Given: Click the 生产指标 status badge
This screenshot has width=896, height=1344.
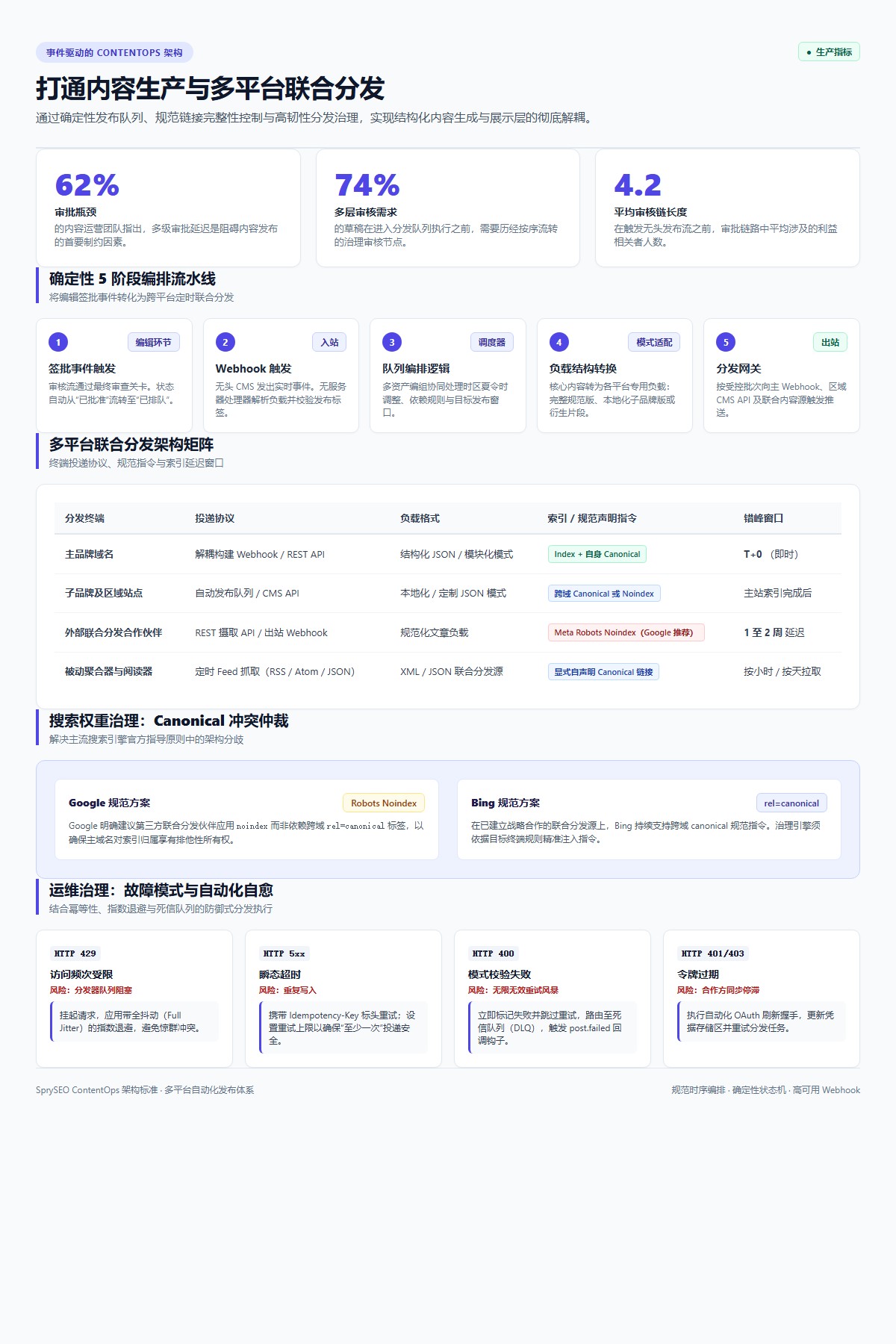Looking at the screenshot, I should point(829,52).
